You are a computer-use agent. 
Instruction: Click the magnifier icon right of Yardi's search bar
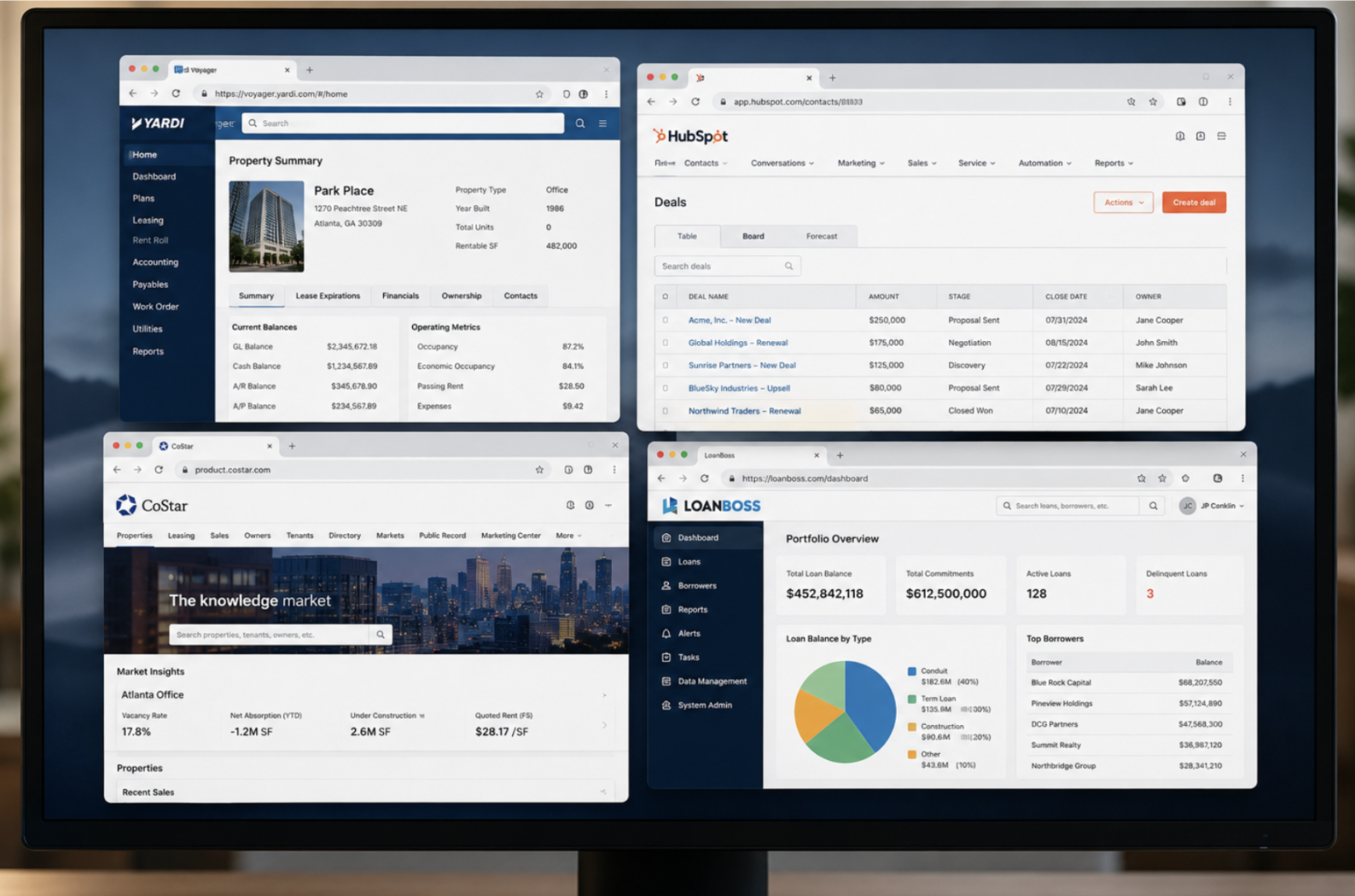580,123
